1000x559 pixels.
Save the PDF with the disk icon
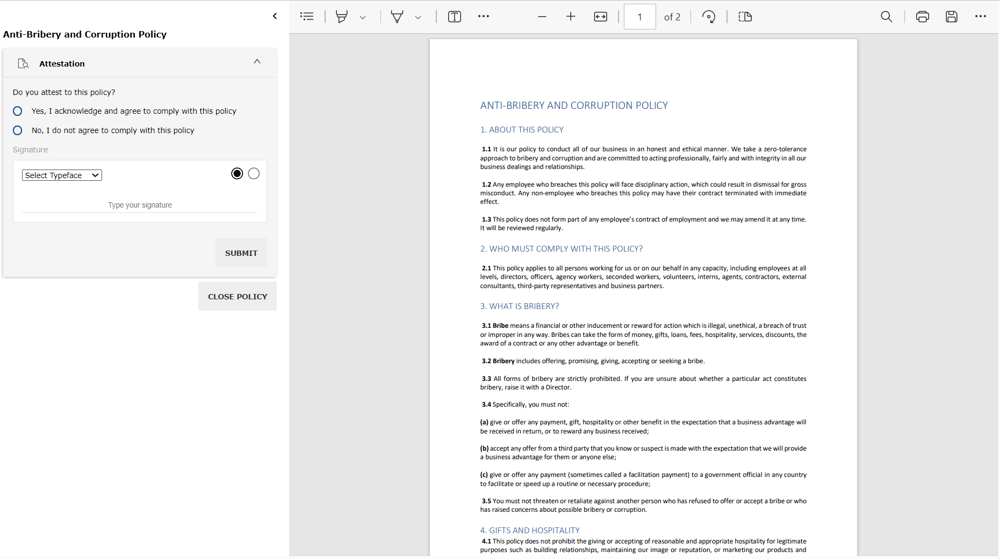point(951,17)
